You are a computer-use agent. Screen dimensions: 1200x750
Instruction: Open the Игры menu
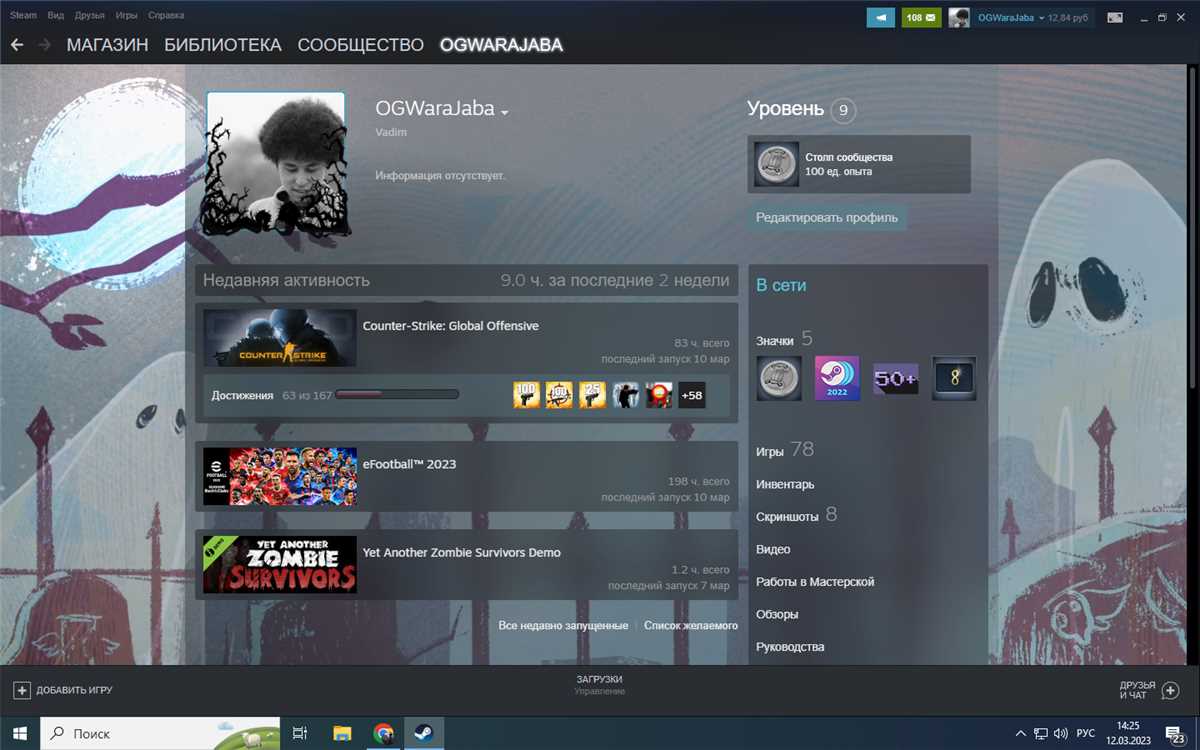tap(127, 16)
